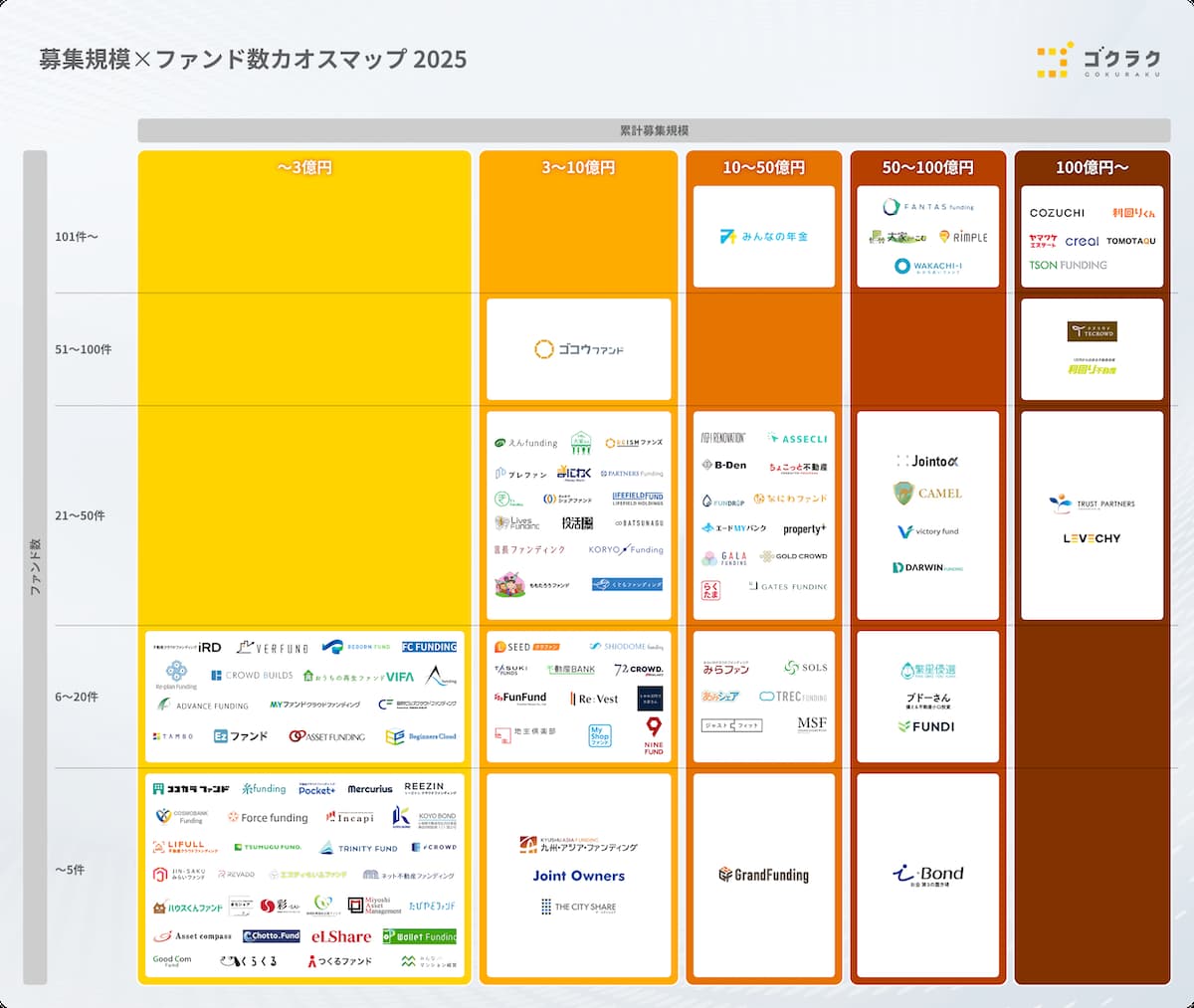Image resolution: width=1194 pixels, height=1008 pixels.
Task: Click the FC FUNDING logo
Action: click(x=430, y=647)
